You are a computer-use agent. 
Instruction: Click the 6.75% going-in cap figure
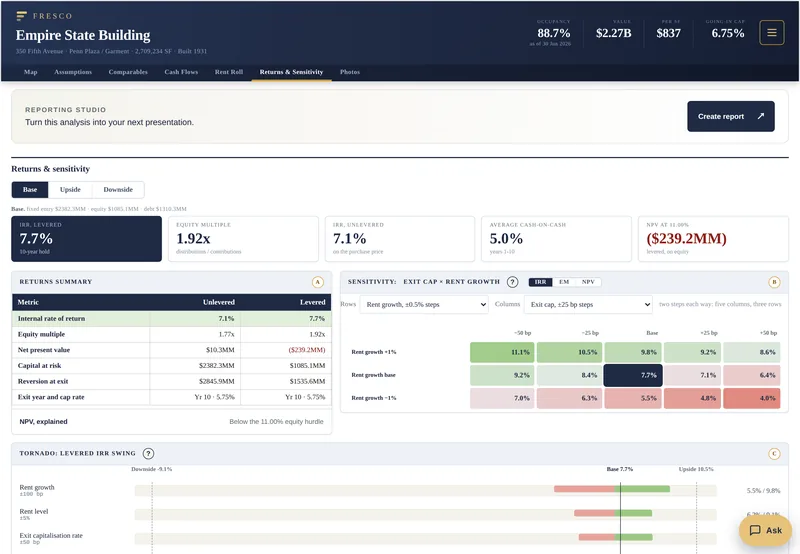pos(728,33)
